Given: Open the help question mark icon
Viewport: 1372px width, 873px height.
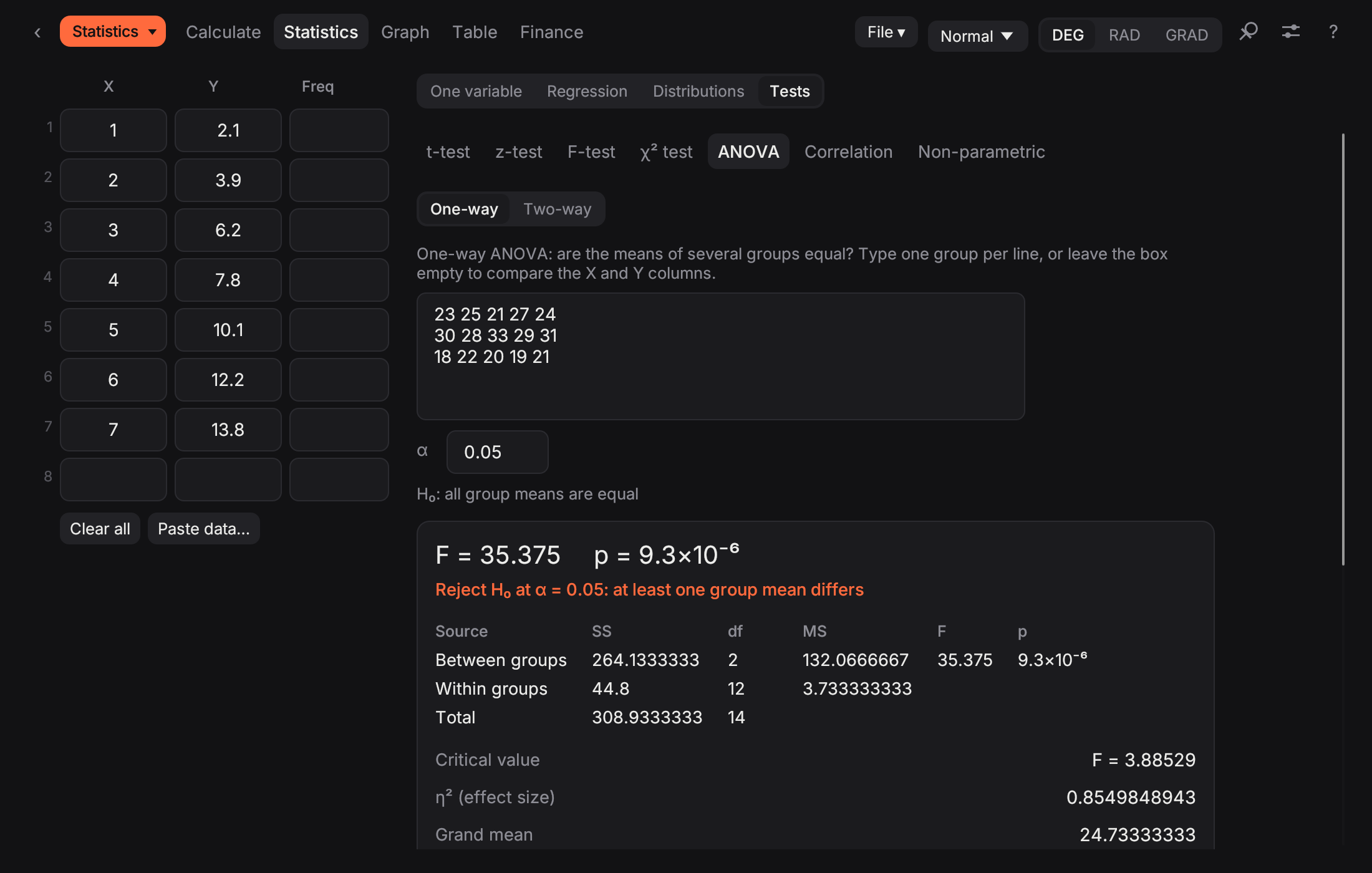Looking at the screenshot, I should pyautogui.click(x=1333, y=32).
